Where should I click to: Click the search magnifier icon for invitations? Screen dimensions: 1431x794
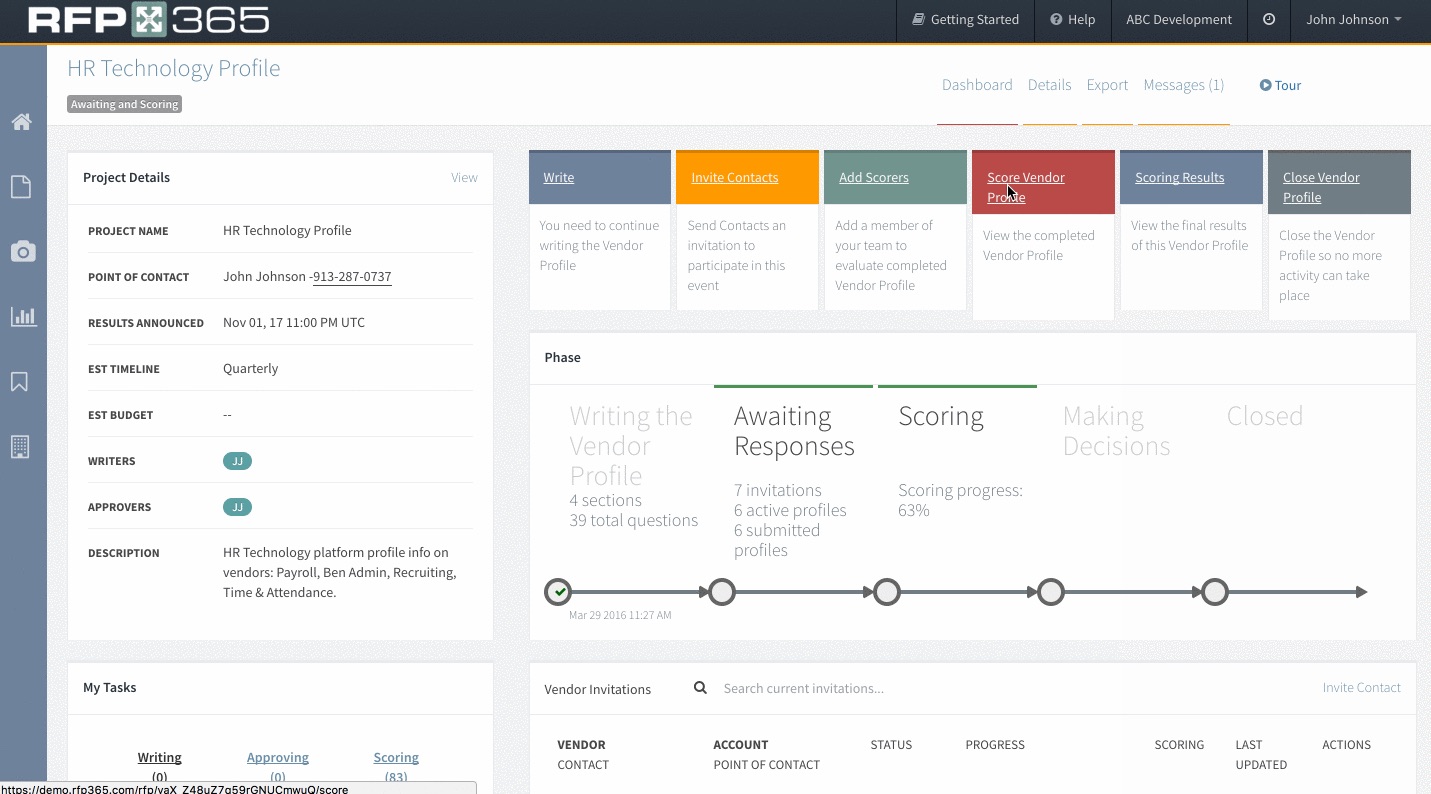700,688
